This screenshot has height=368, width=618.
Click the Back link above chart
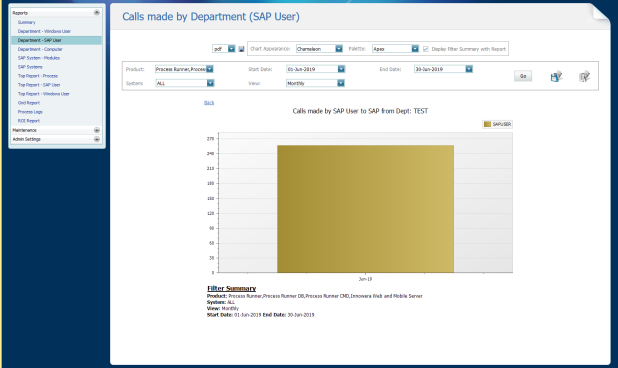pyautogui.click(x=209, y=102)
